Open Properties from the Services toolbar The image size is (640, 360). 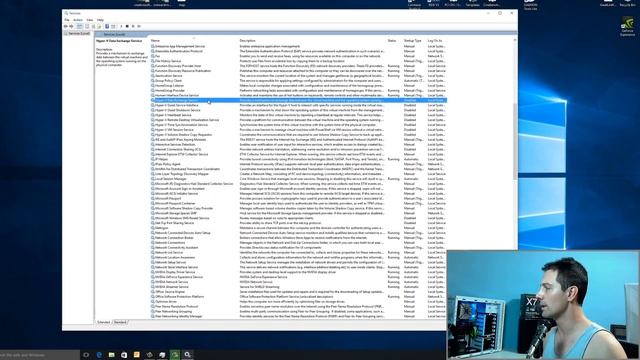(x=87, y=26)
